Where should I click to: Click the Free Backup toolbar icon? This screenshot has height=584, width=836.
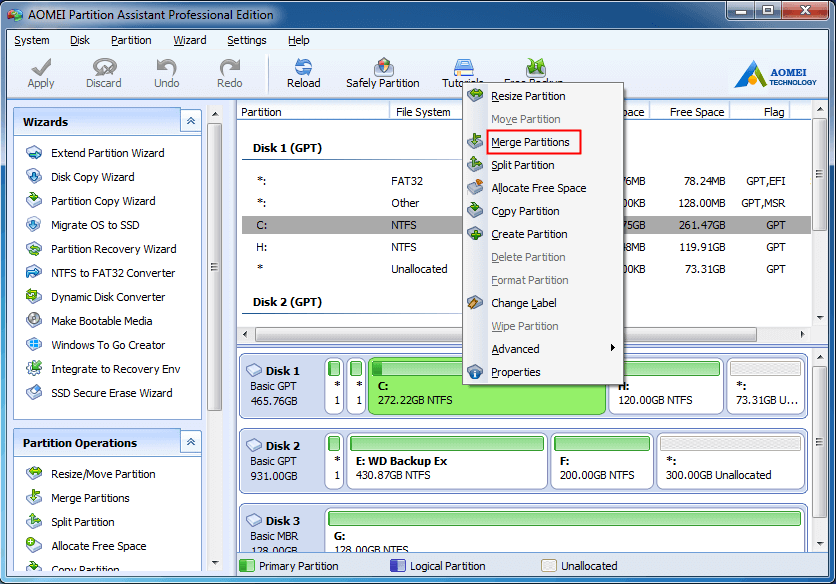click(x=535, y=67)
